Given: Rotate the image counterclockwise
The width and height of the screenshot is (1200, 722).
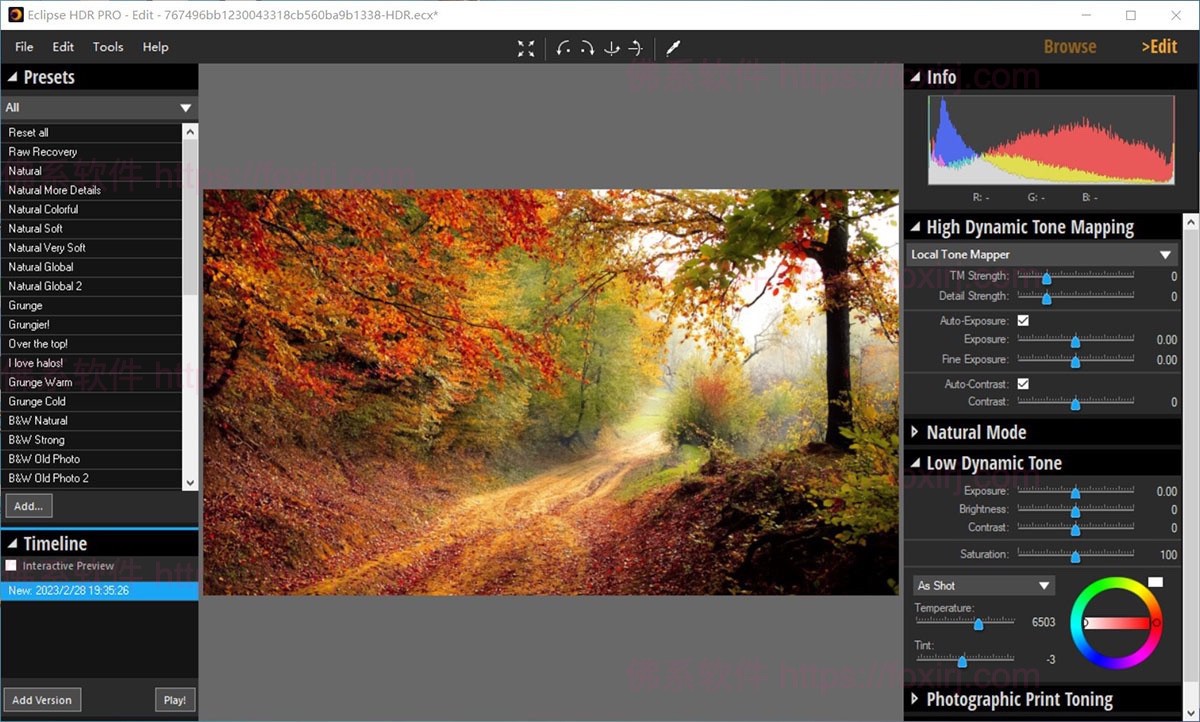Looking at the screenshot, I should (561, 47).
